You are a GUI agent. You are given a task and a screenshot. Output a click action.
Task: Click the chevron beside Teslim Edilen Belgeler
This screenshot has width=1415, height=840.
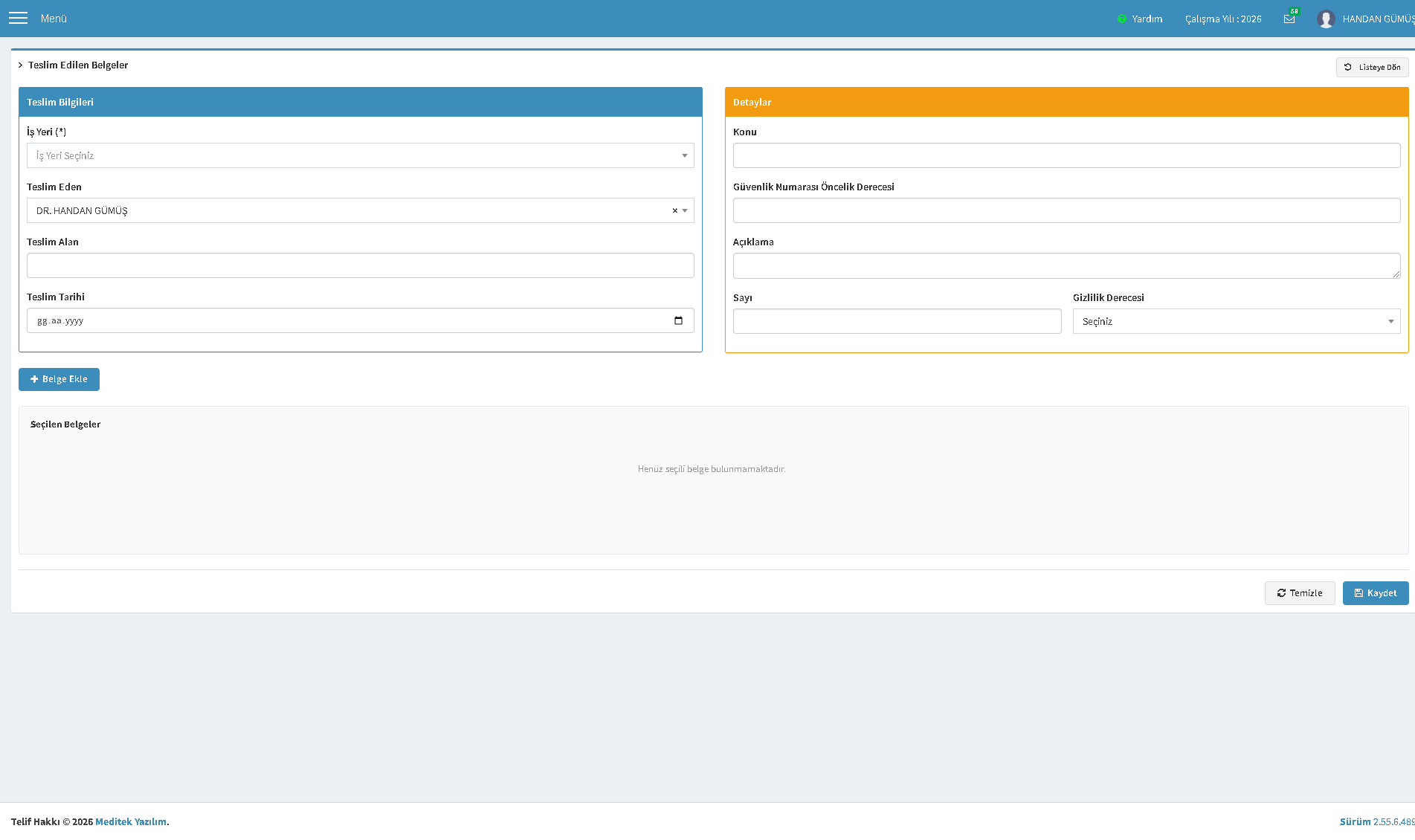point(20,65)
